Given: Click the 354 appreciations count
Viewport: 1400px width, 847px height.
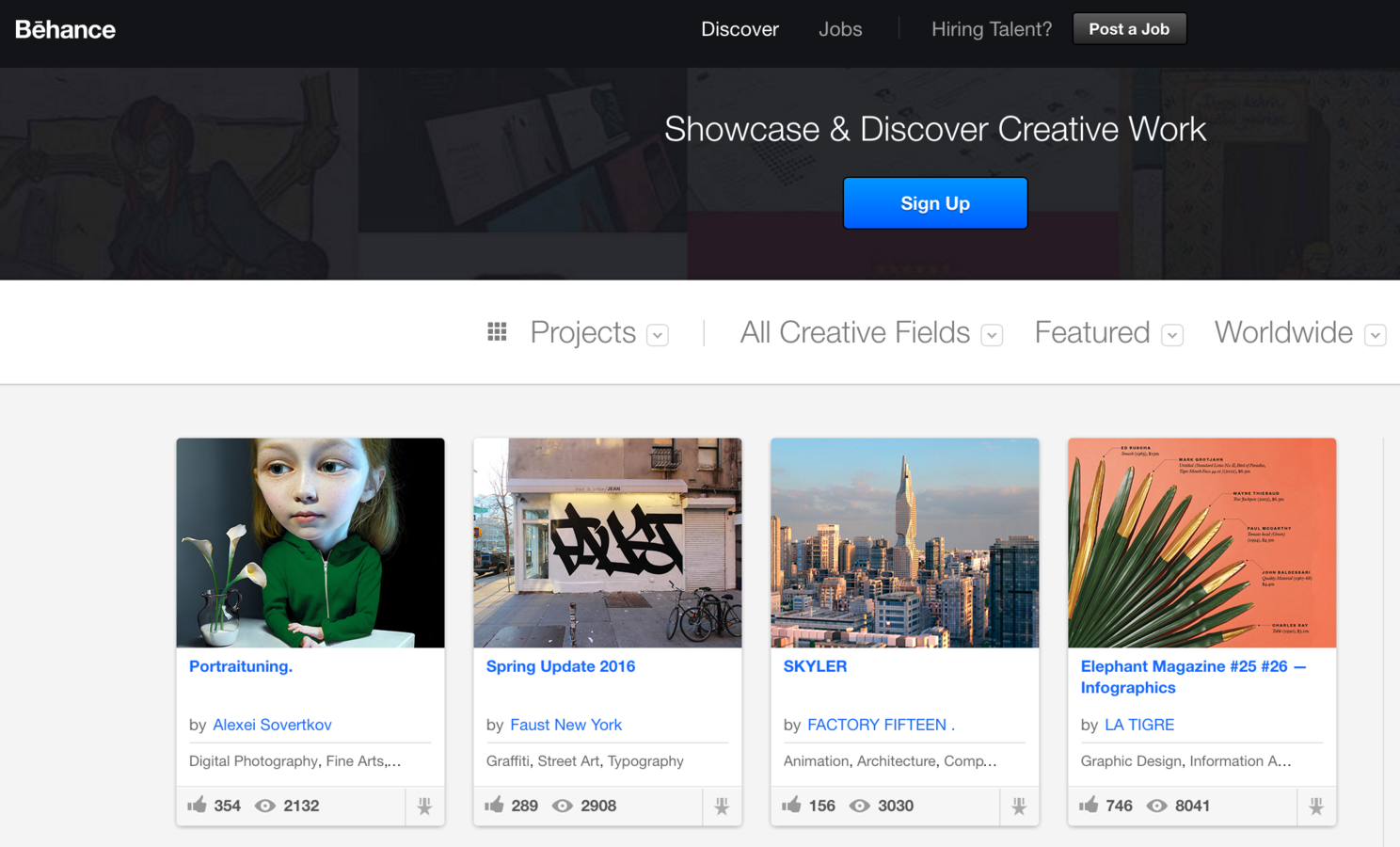Looking at the screenshot, I should coord(227,806).
